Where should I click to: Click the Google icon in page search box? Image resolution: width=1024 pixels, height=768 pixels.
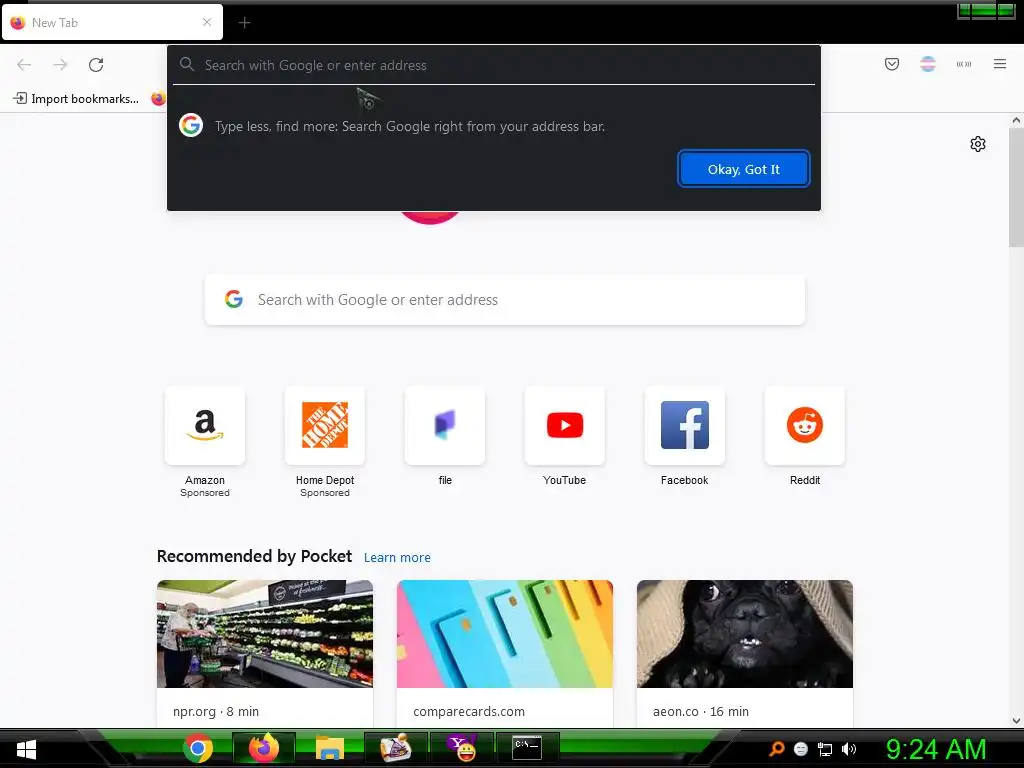click(234, 300)
